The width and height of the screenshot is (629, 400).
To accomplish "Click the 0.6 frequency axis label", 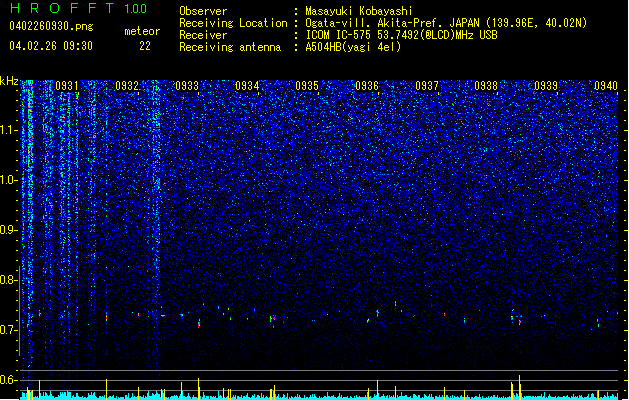I will 8,380.
